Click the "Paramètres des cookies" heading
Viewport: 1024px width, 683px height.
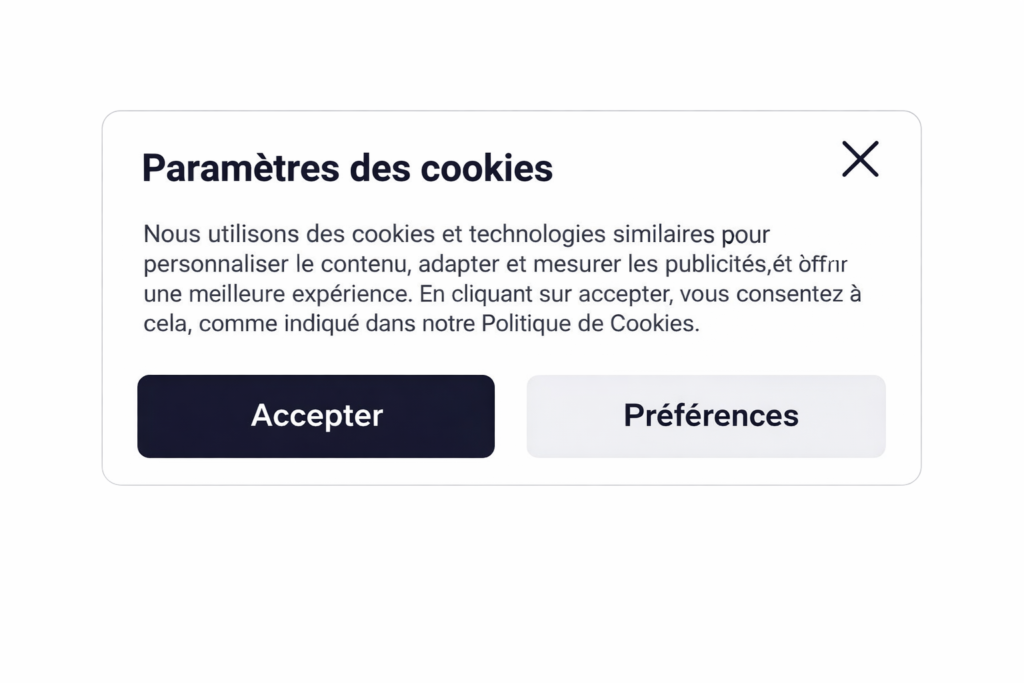pos(347,168)
